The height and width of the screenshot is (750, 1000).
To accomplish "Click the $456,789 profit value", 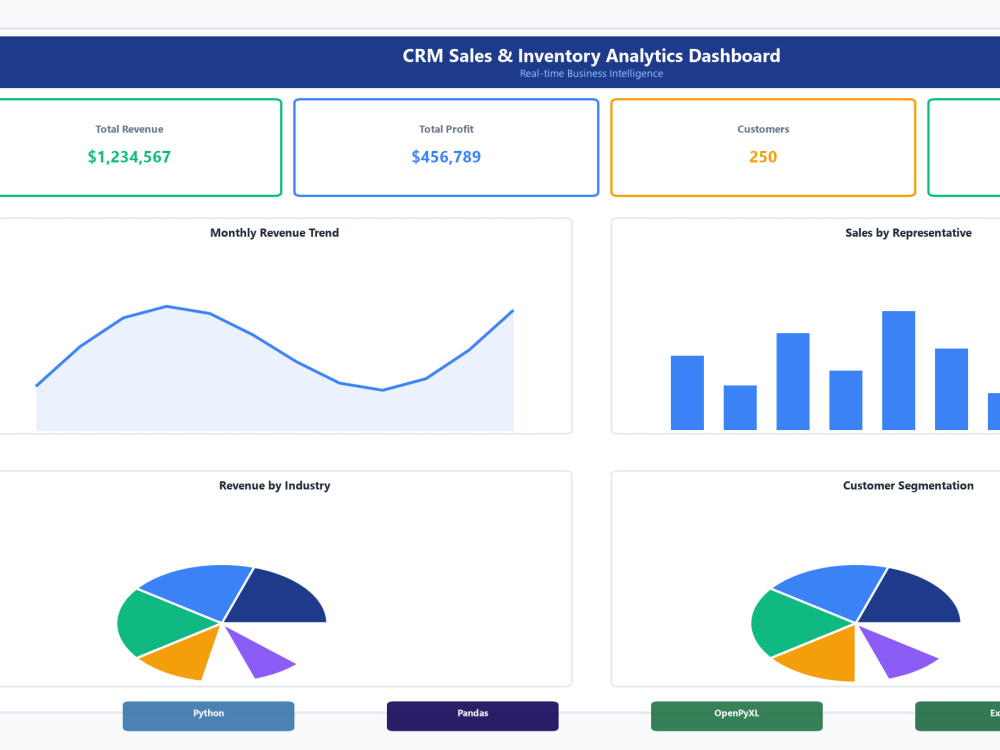I will [x=446, y=157].
